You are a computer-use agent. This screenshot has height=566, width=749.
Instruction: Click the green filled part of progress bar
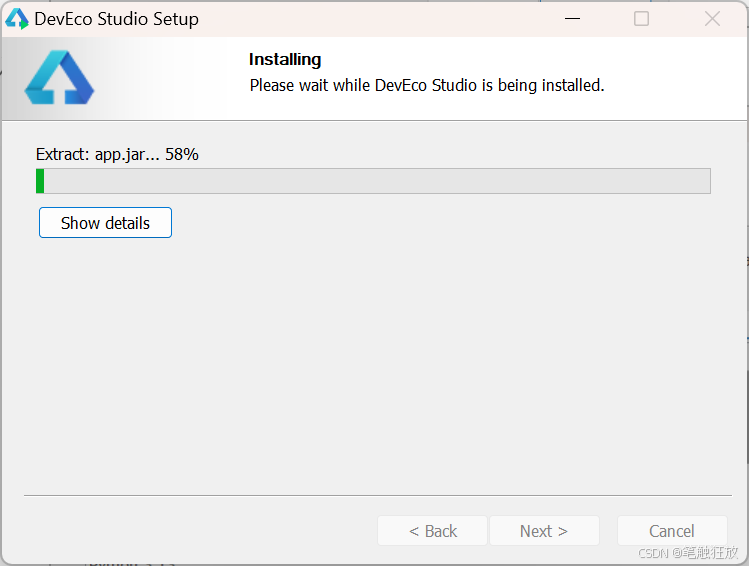pos(40,181)
